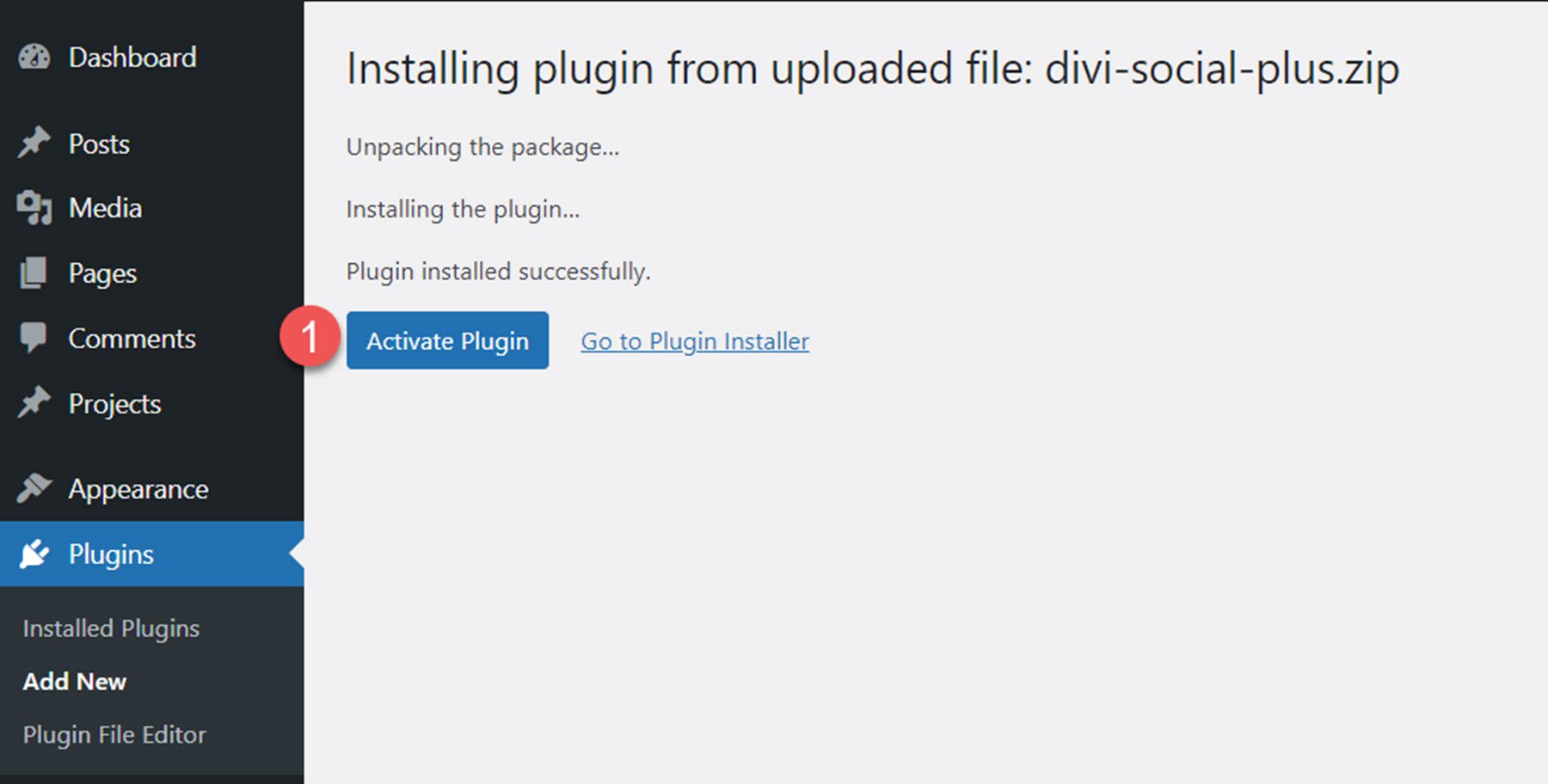Open Plugins via the plug icon
This screenshot has width=1548, height=784.
click(34, 554)
